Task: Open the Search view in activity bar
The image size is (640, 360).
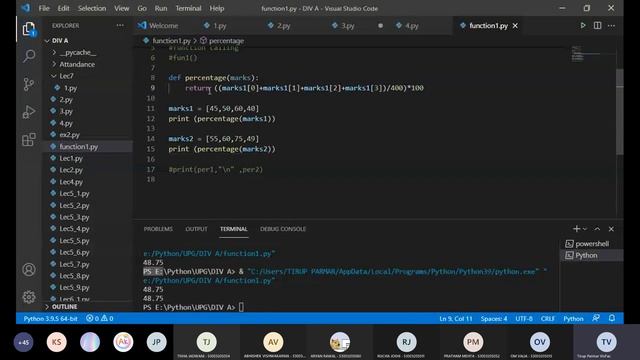Action: click(29, 56)
